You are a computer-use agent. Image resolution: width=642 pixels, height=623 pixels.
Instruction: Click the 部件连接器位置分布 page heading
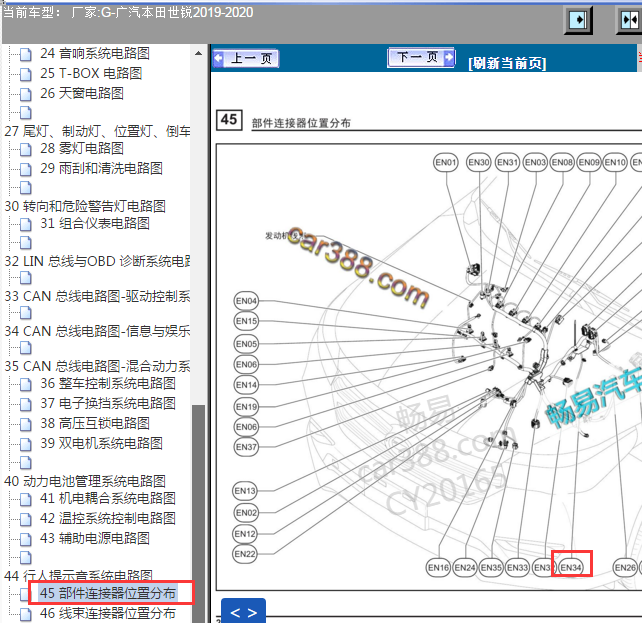pos(301,123)
